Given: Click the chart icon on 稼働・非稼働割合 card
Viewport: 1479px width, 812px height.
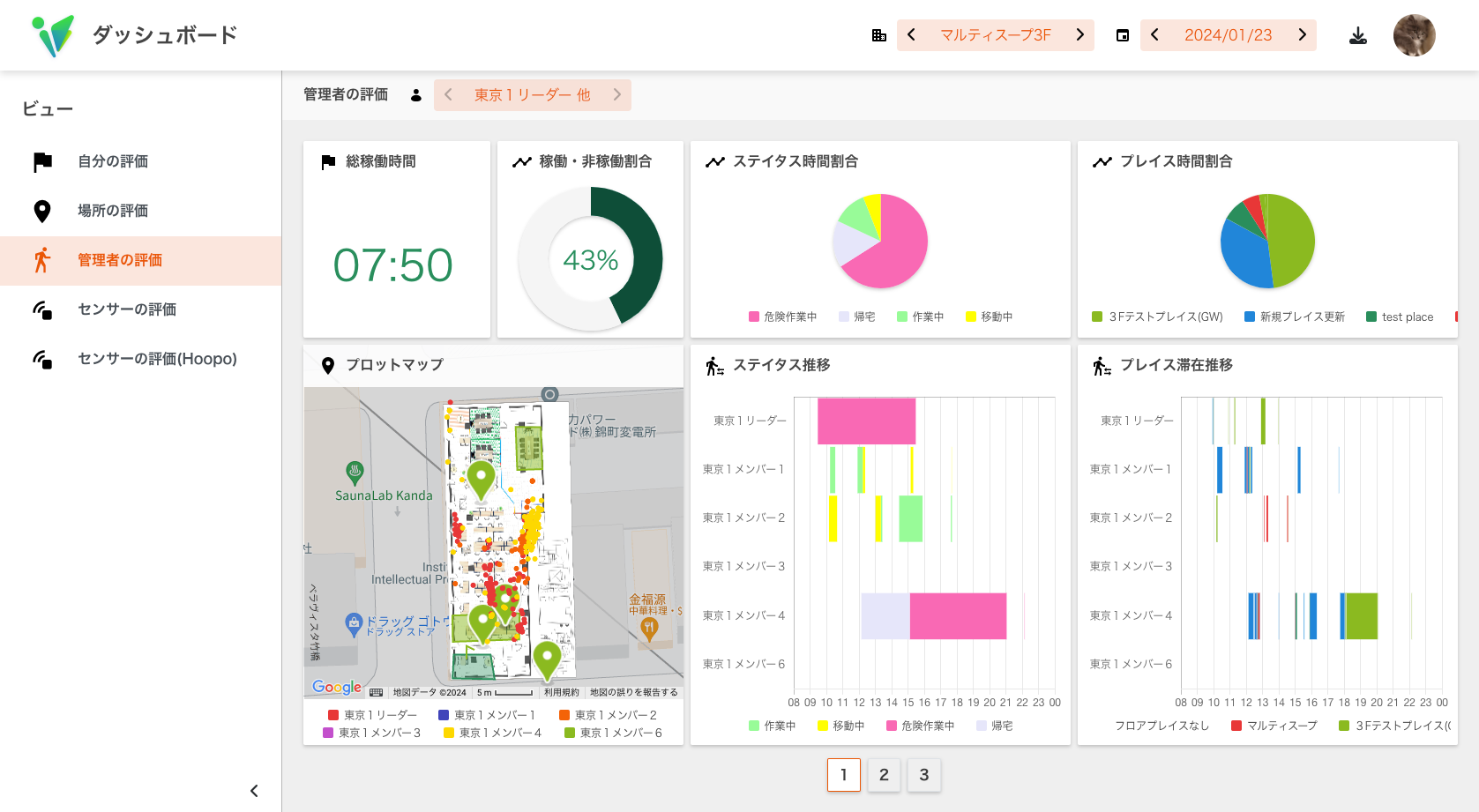Looking at the screenshot, I should click(x=521, y=161).
